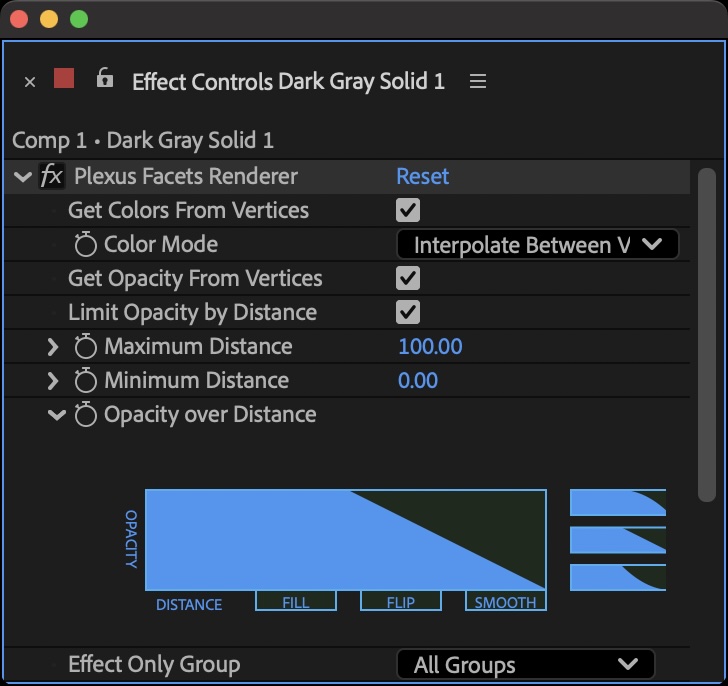Disable Limit Opacity by Distance checkbox
This screenshot has height=686, width=728.
(408, 312)
